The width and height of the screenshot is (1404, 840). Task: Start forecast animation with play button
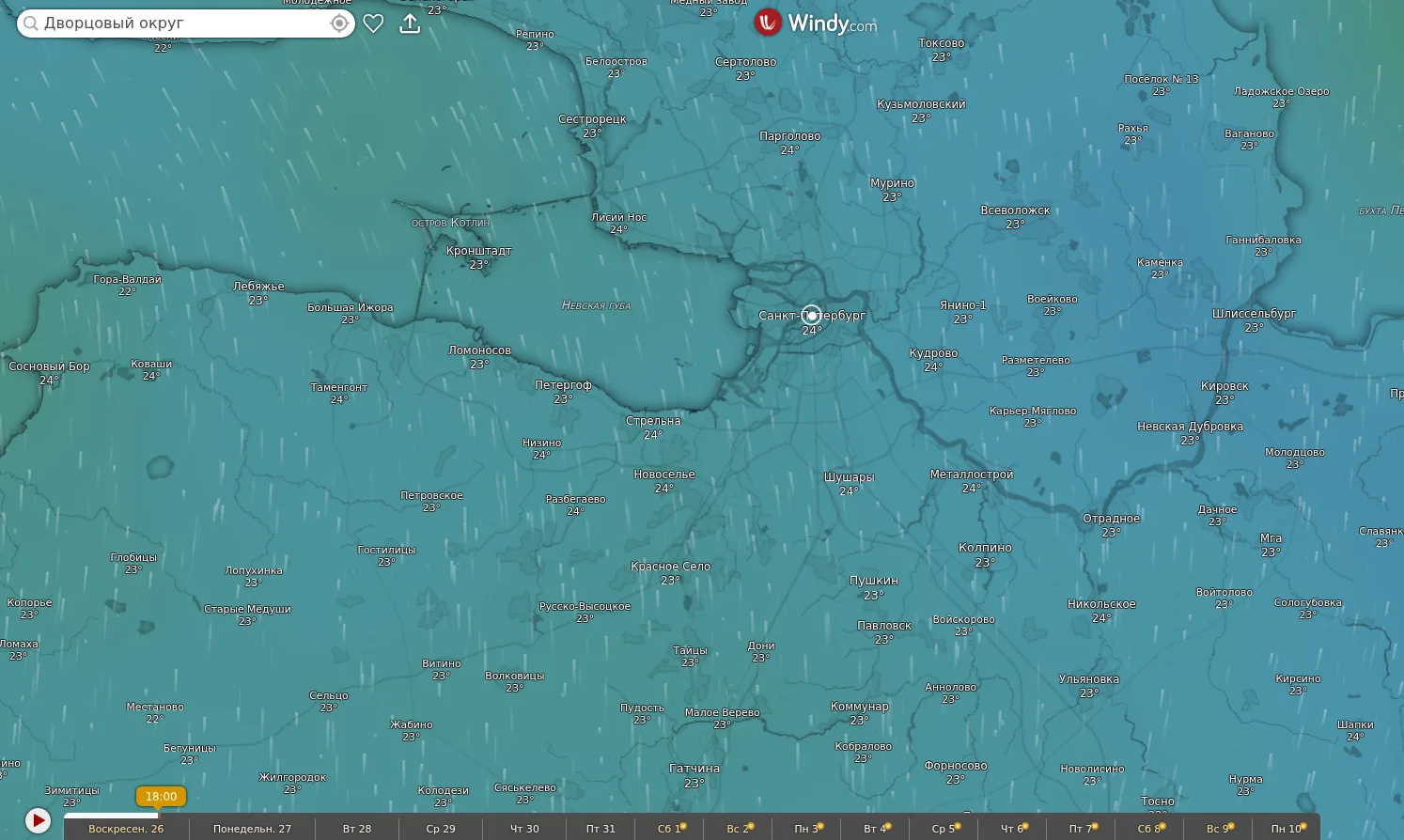pos(38,820)
